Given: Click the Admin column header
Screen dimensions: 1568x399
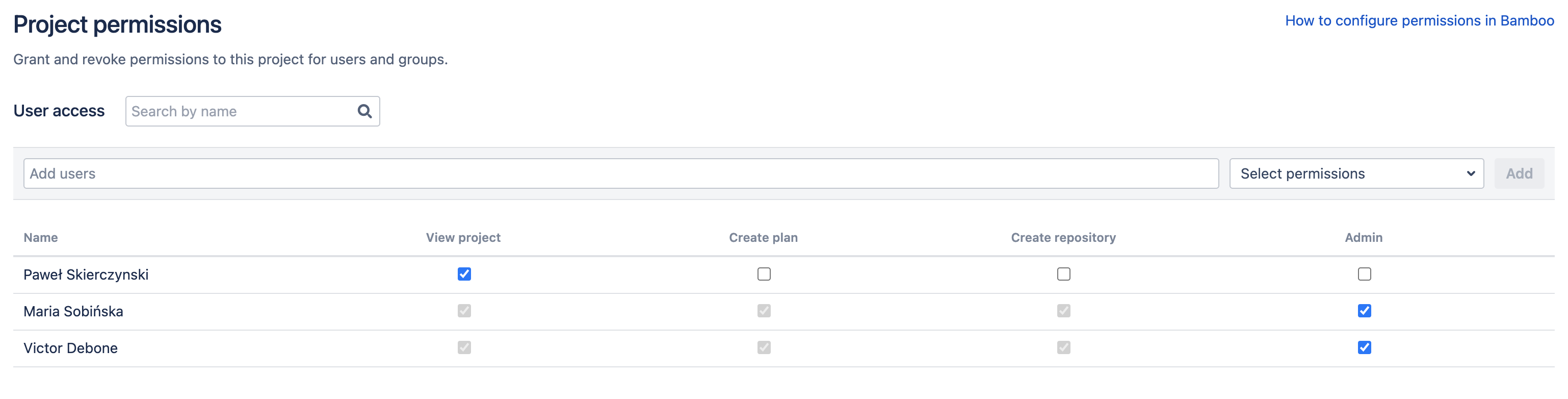Looking at the screenshot, I should (x=1363, y=238).
